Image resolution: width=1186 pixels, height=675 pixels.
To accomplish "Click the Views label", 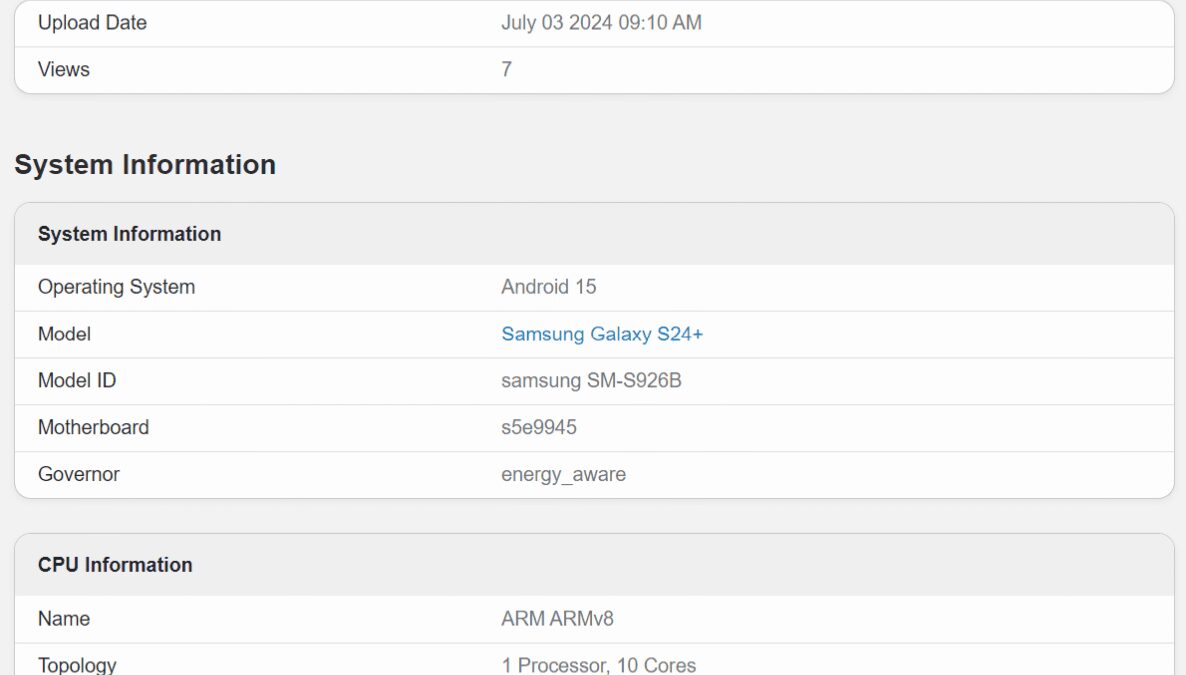I will (64, 70).
